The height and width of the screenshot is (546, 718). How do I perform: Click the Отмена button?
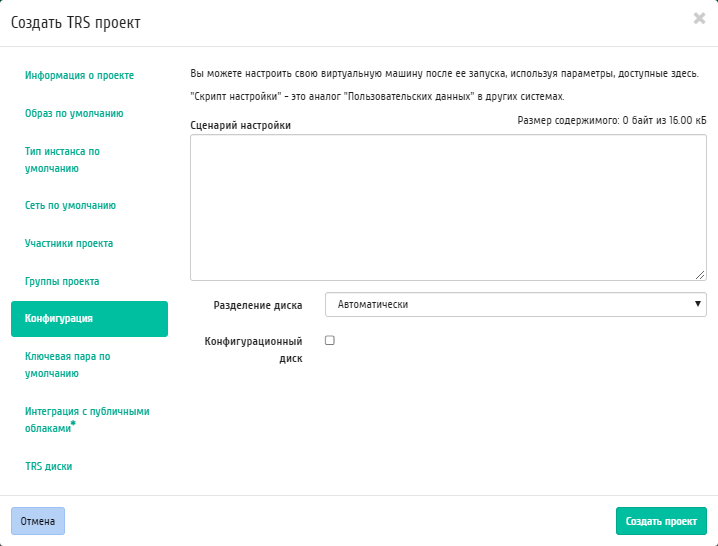point(38,521)
